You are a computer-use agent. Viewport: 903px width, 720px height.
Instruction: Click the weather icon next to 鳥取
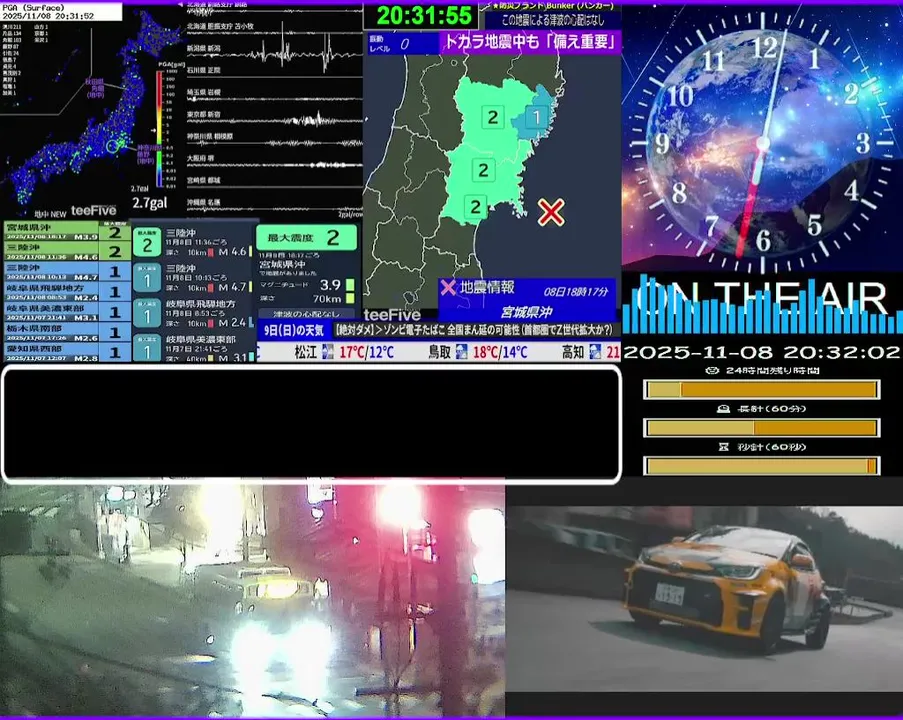point(461,351)
